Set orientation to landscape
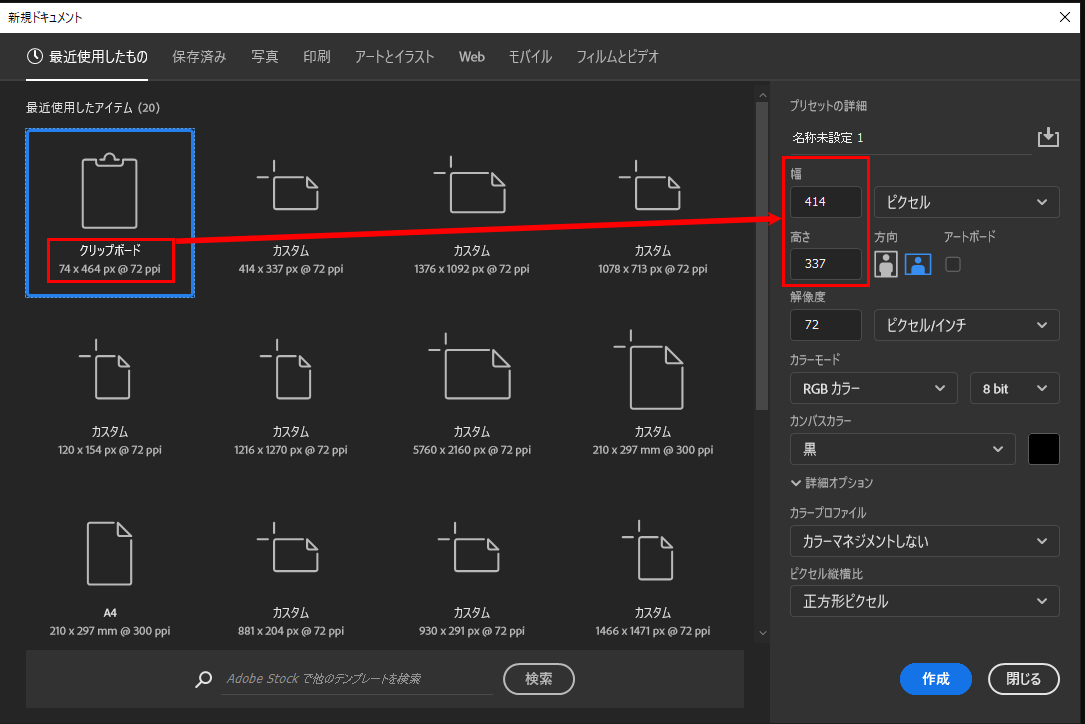This screenshot has height=724, width=1085. [918, 264]
